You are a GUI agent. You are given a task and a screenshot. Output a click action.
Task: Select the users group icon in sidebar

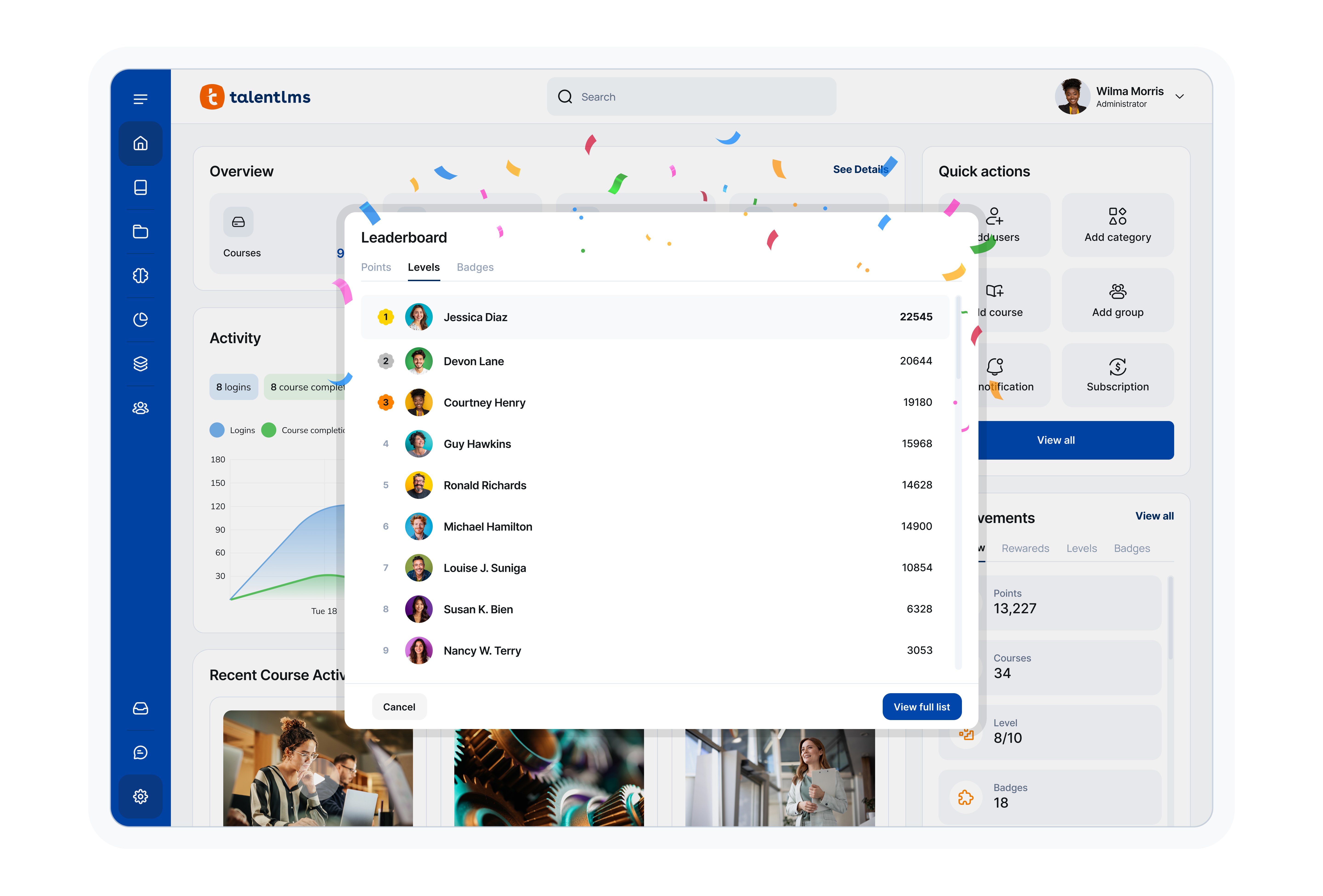point(140,408)
